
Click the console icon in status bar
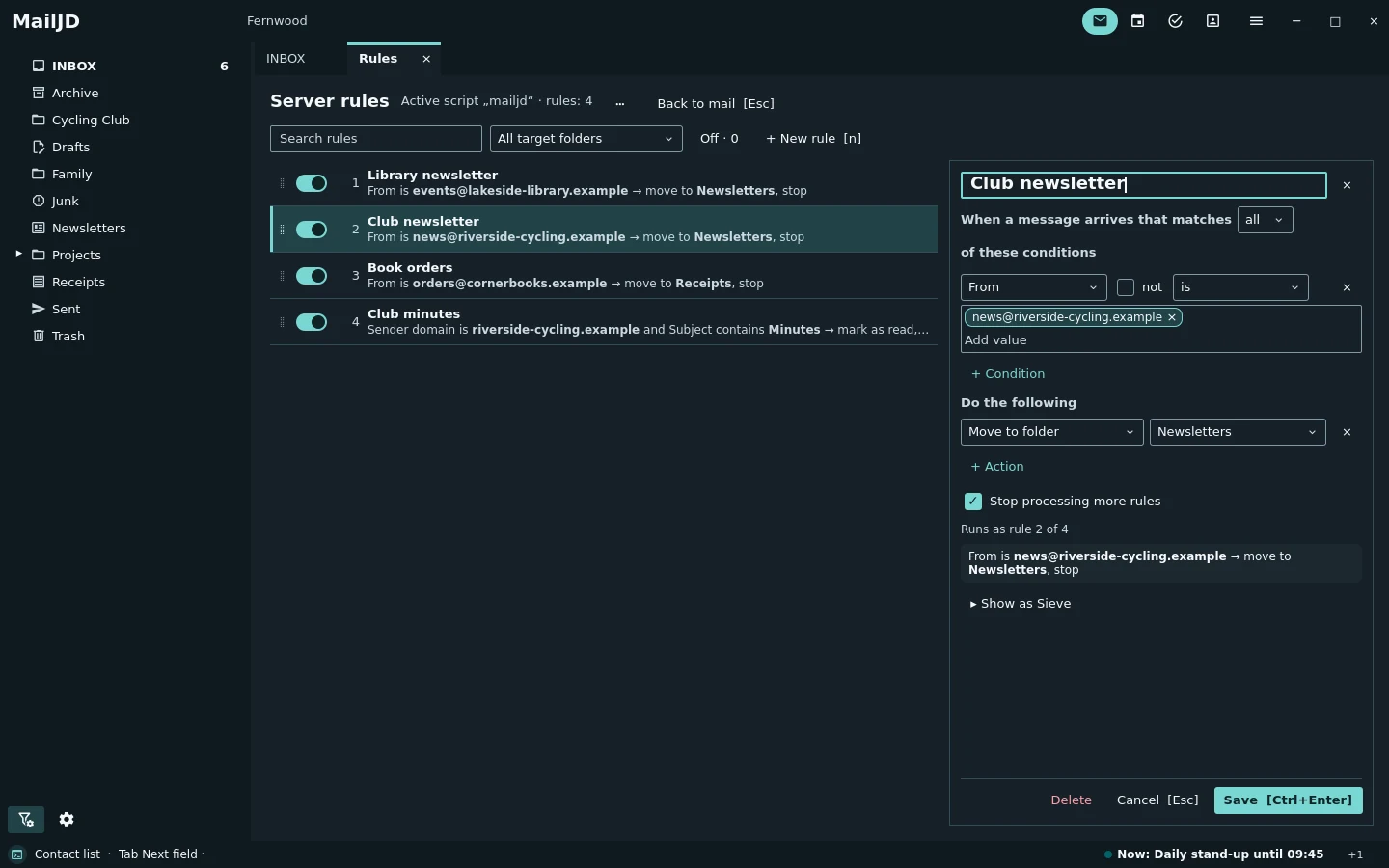(x=17, y=854)
